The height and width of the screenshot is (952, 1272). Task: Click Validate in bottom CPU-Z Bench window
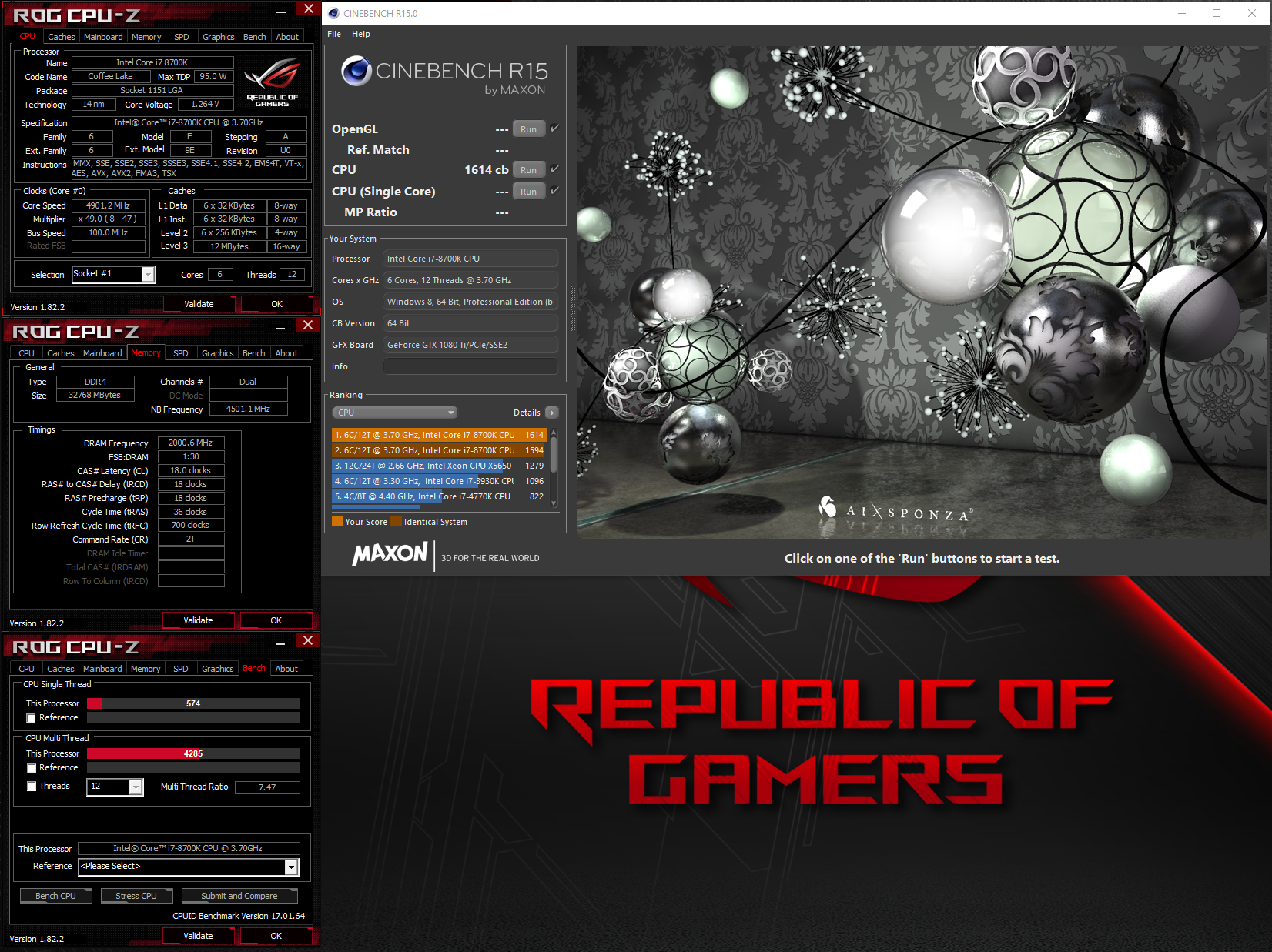tap(199, 936)
